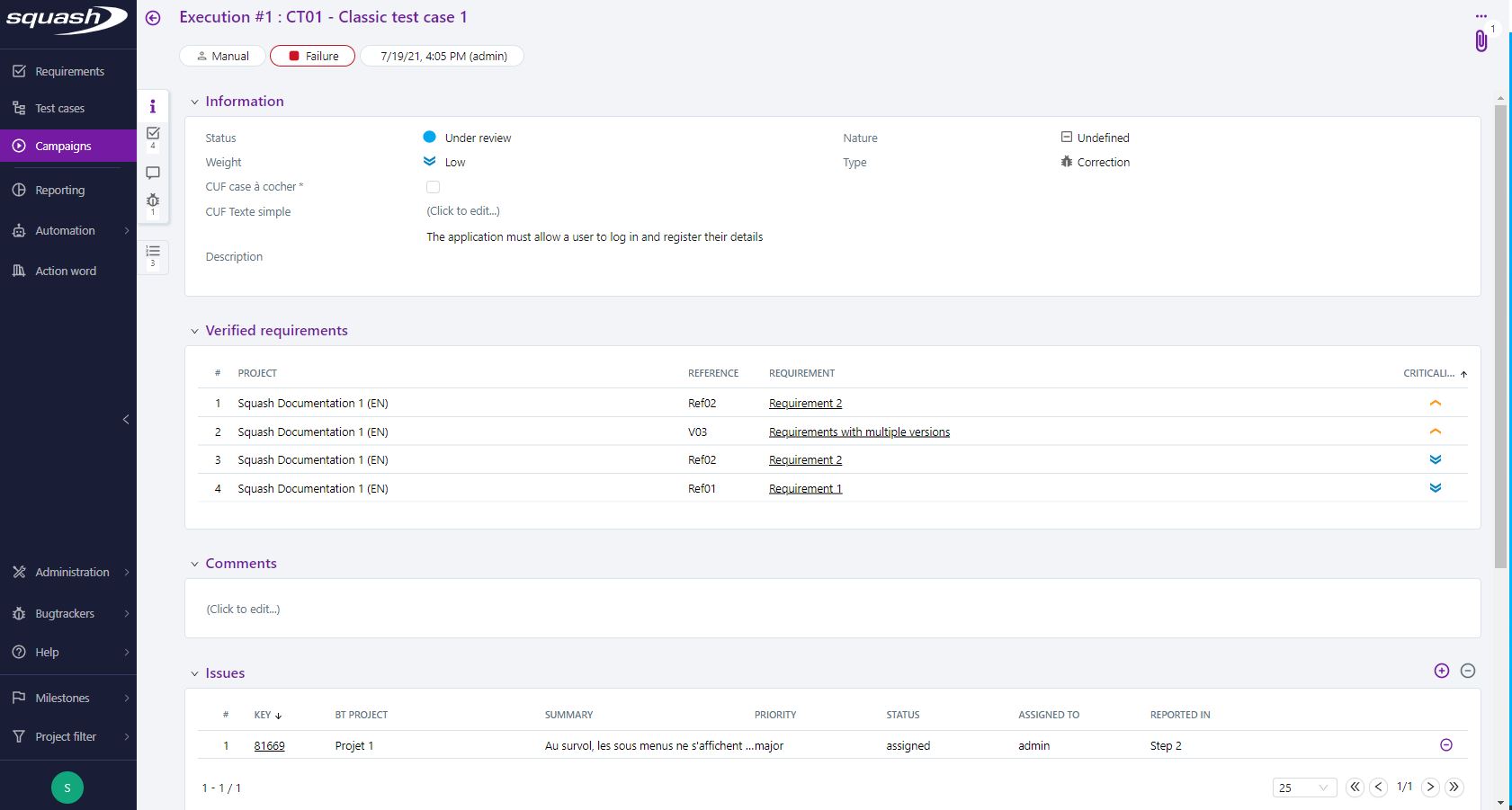Collapse the Verified requirements section
Viewport: 1512px width, 810px height.
(x=195, y=330)
